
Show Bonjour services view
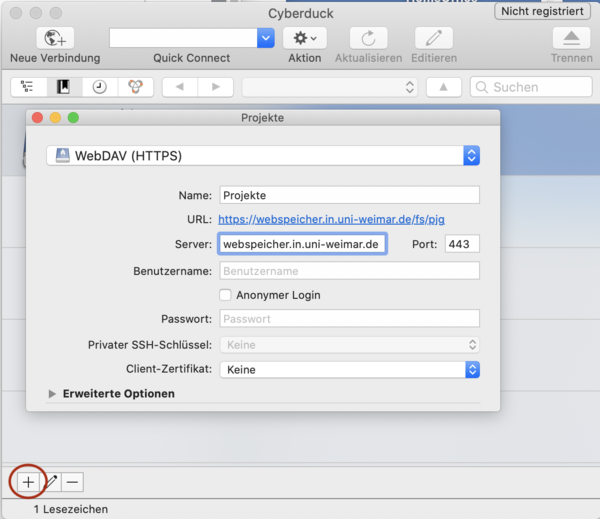tap(135, 87)
